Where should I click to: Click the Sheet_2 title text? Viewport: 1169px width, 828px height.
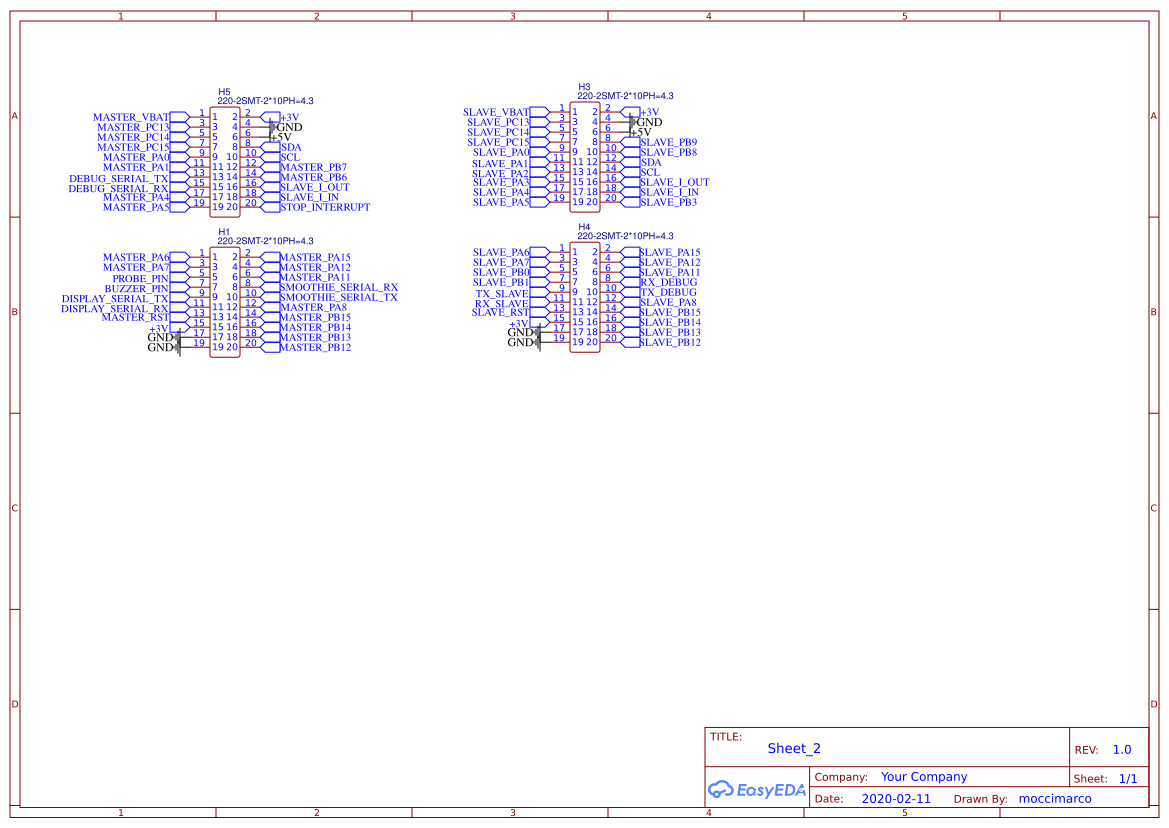pyautogui.click(x=793, y=748)
